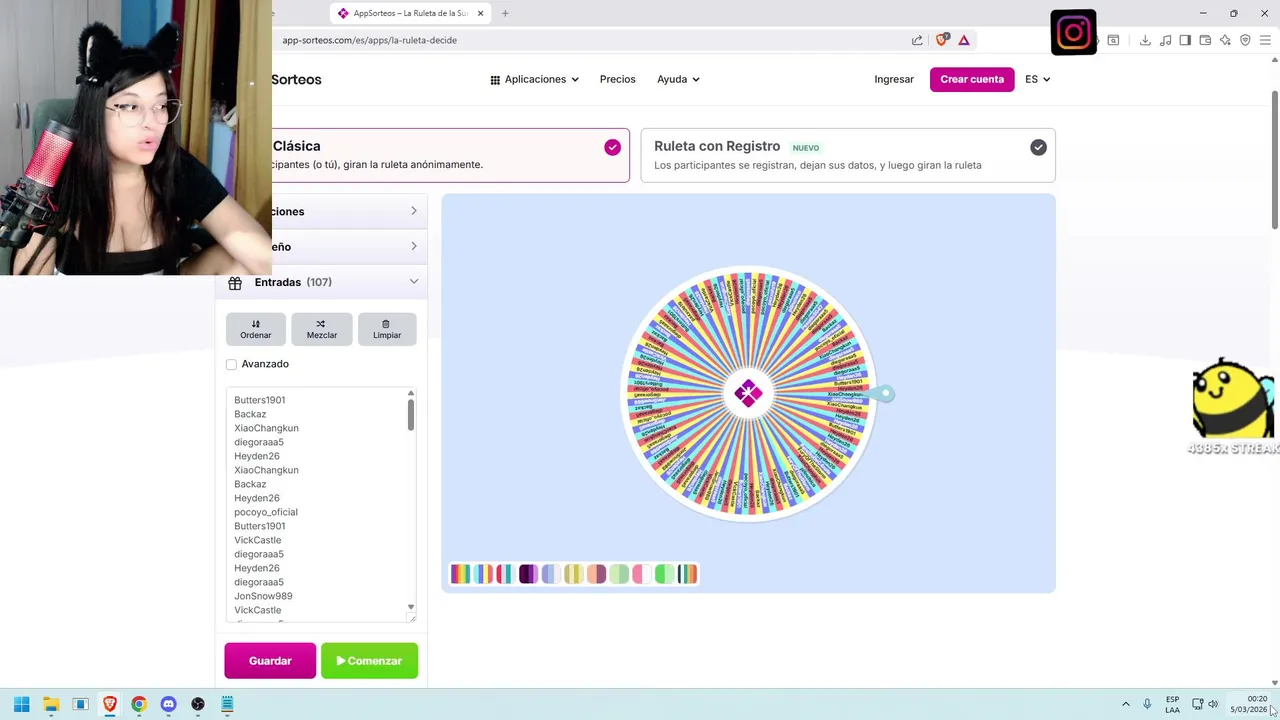
Task: Click the entries list scrollbar down arrow
Action: (410, 607)
